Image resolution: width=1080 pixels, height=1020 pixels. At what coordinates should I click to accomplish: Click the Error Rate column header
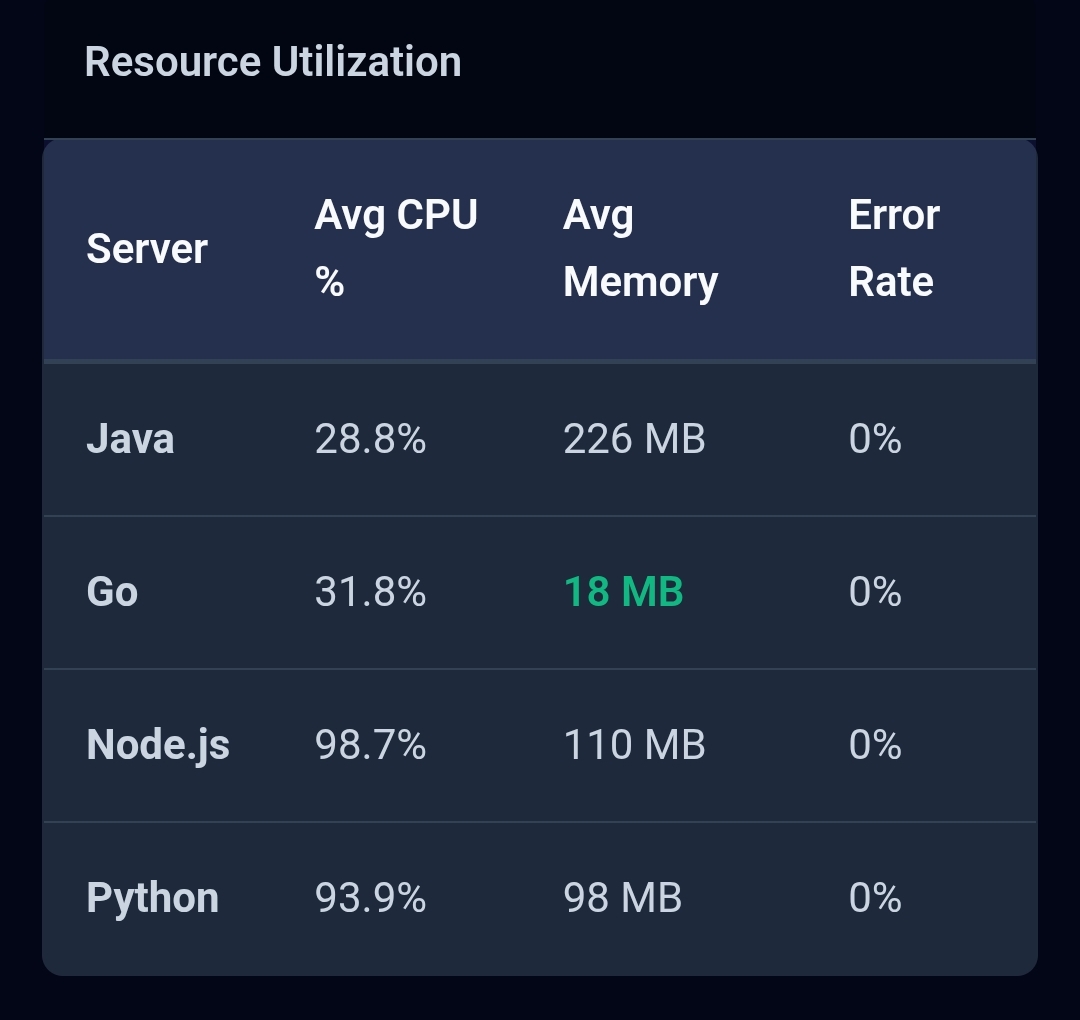coord(893,248)
